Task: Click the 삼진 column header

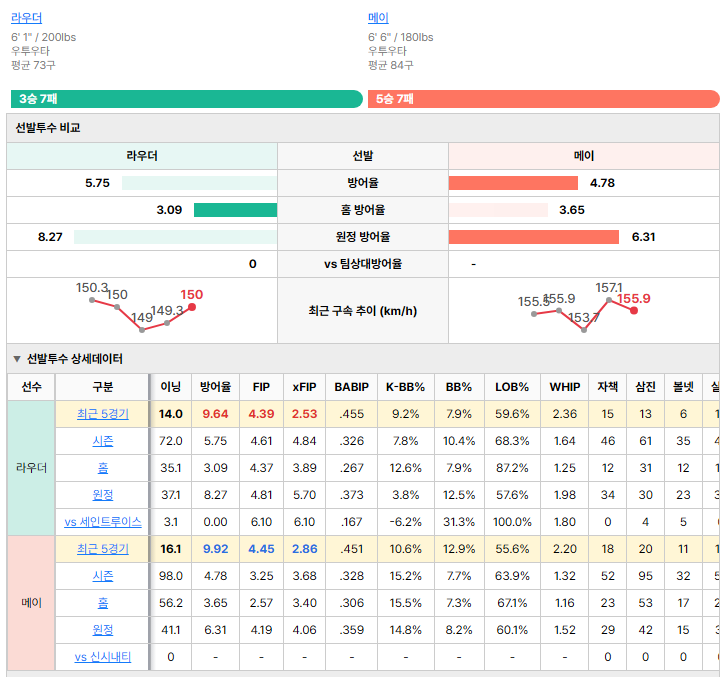Action: click(645, 387)
